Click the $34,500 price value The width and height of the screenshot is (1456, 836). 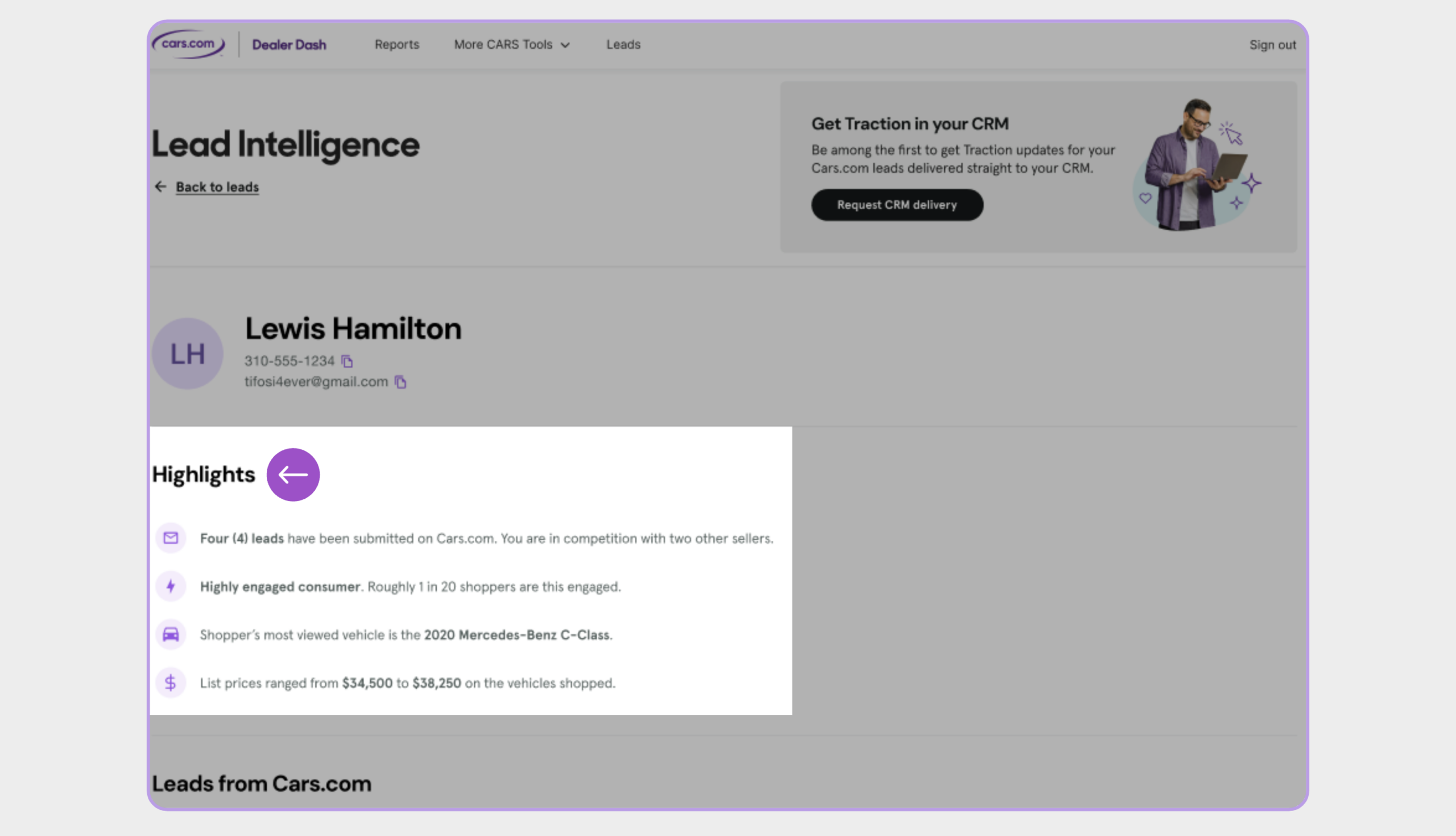(367, 683)
